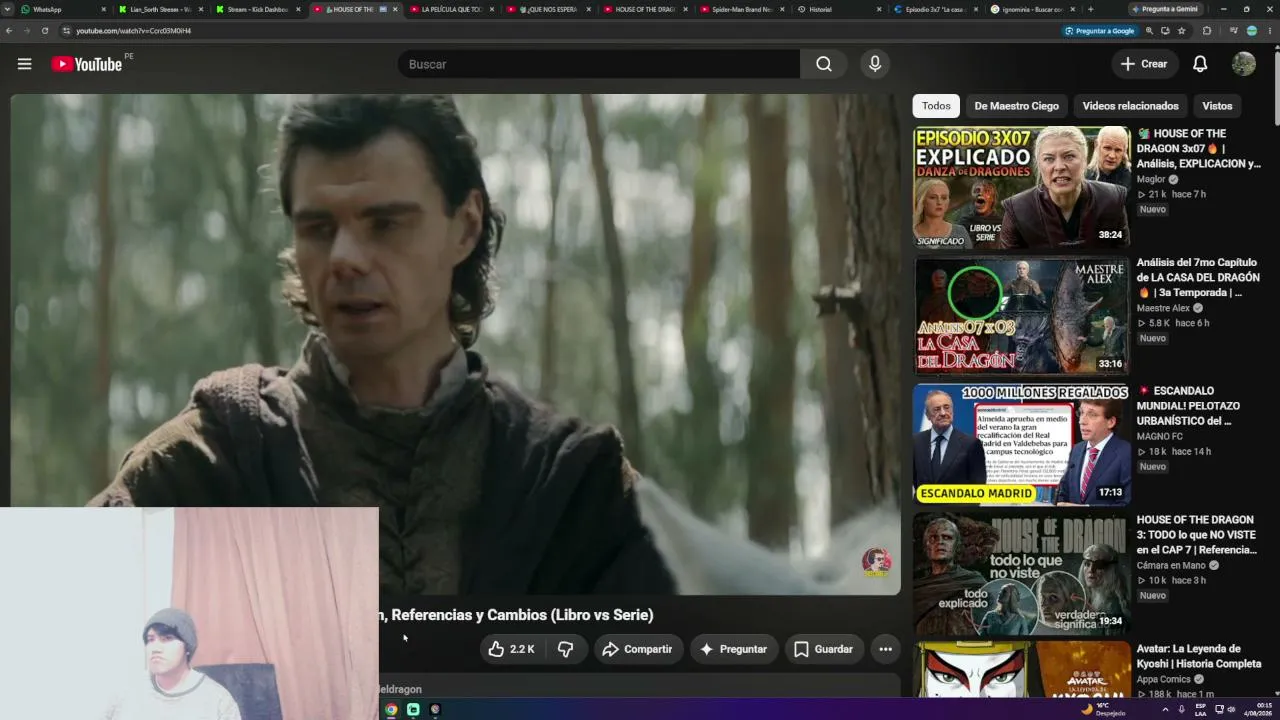
Task: Open the Maestre Alex análisis thumbnail
Action: click(x=1021, y=315)
